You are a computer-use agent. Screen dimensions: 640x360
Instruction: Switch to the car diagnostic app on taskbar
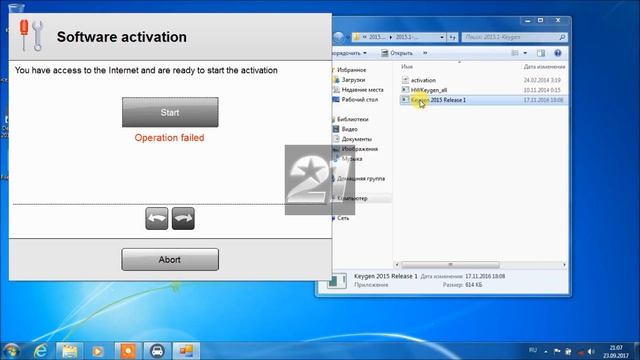(x=157, y=351)
